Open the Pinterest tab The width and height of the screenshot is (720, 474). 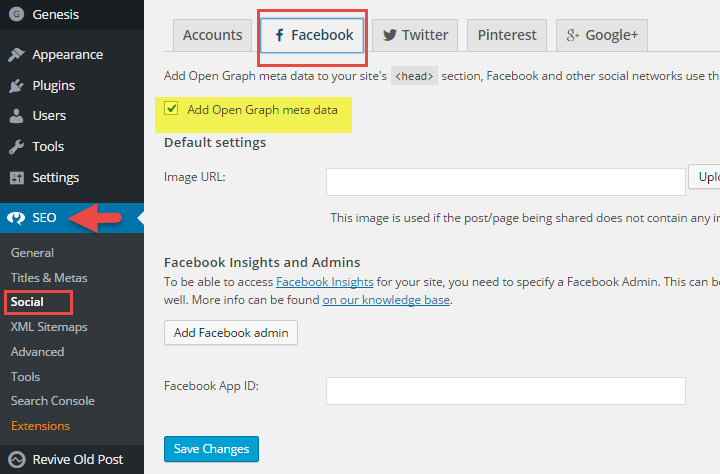[506, 35]
